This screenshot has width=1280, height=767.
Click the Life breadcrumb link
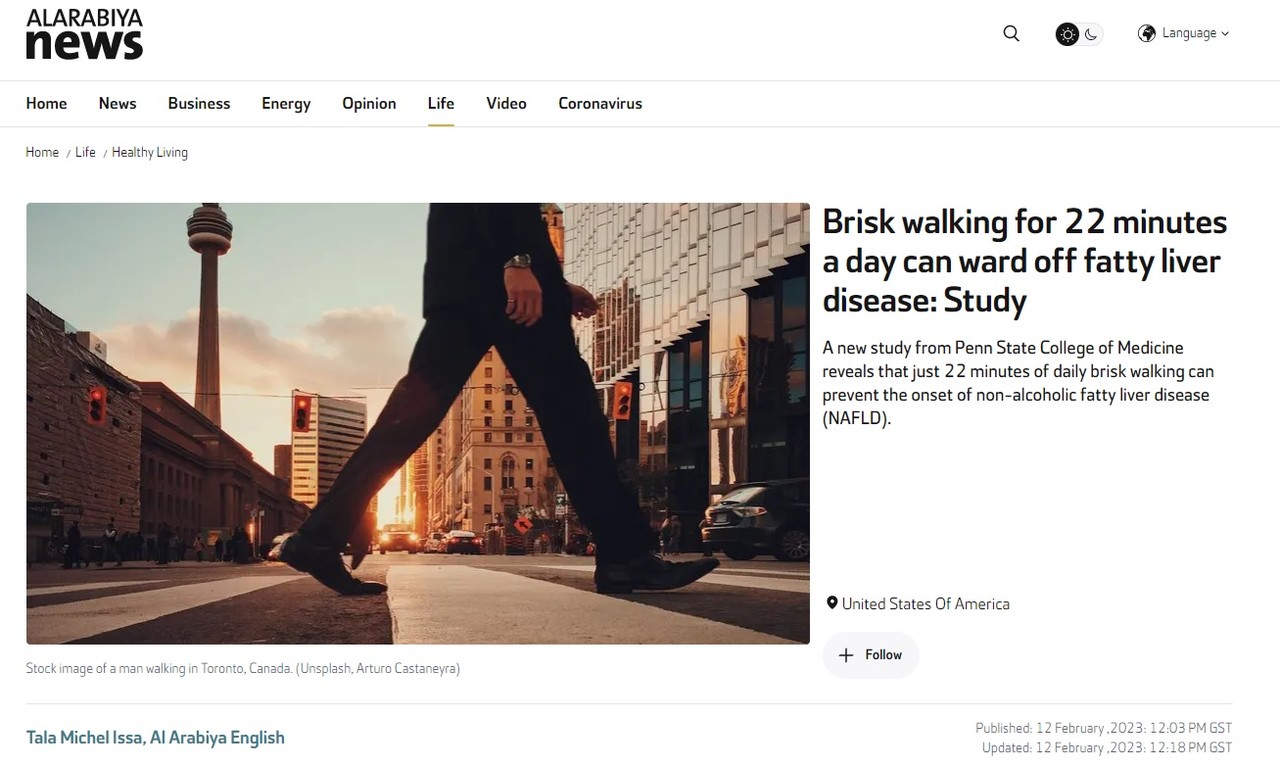pos(85,153)
